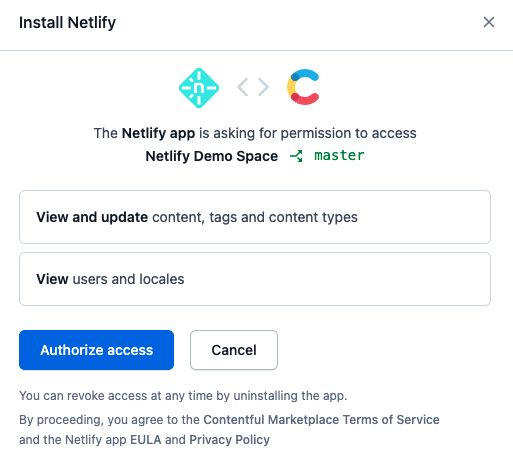Click the bold Netlify app text
The width and height of the screenshot is (513, 461).
coord(158,133)
